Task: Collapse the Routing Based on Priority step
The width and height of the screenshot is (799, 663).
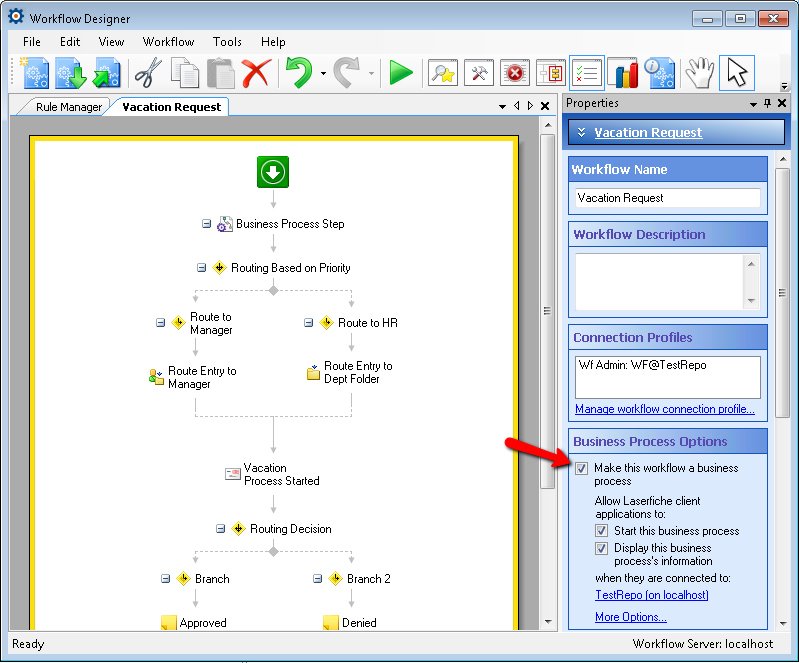Action: pos(201,268)
